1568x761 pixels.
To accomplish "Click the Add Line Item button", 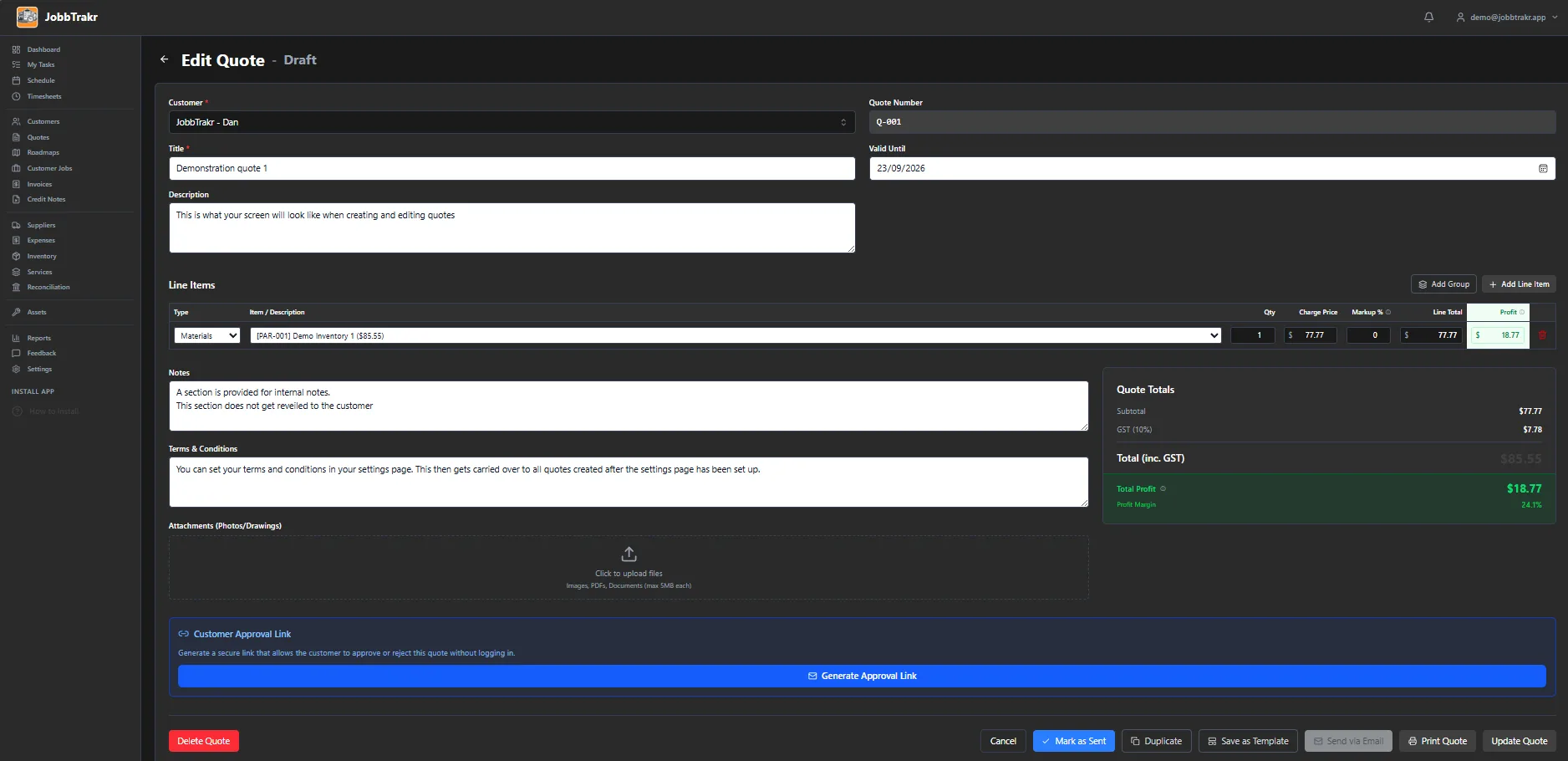I will [x=1519, y=284].
